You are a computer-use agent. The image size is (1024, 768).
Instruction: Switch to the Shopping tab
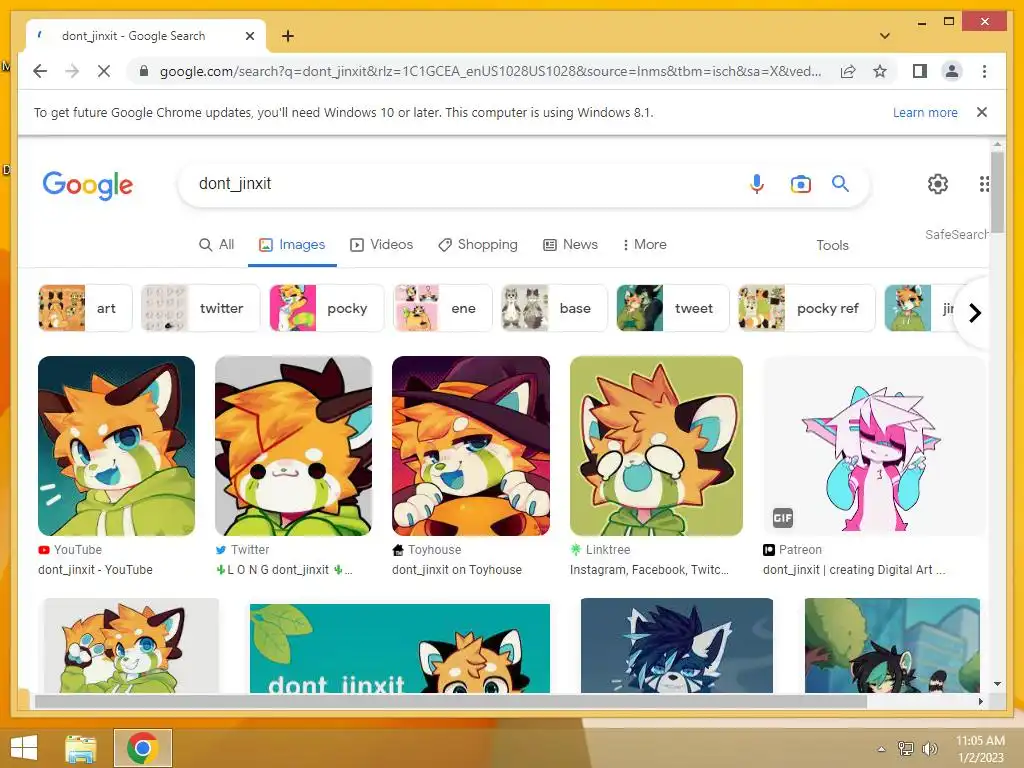click(477, 245)
